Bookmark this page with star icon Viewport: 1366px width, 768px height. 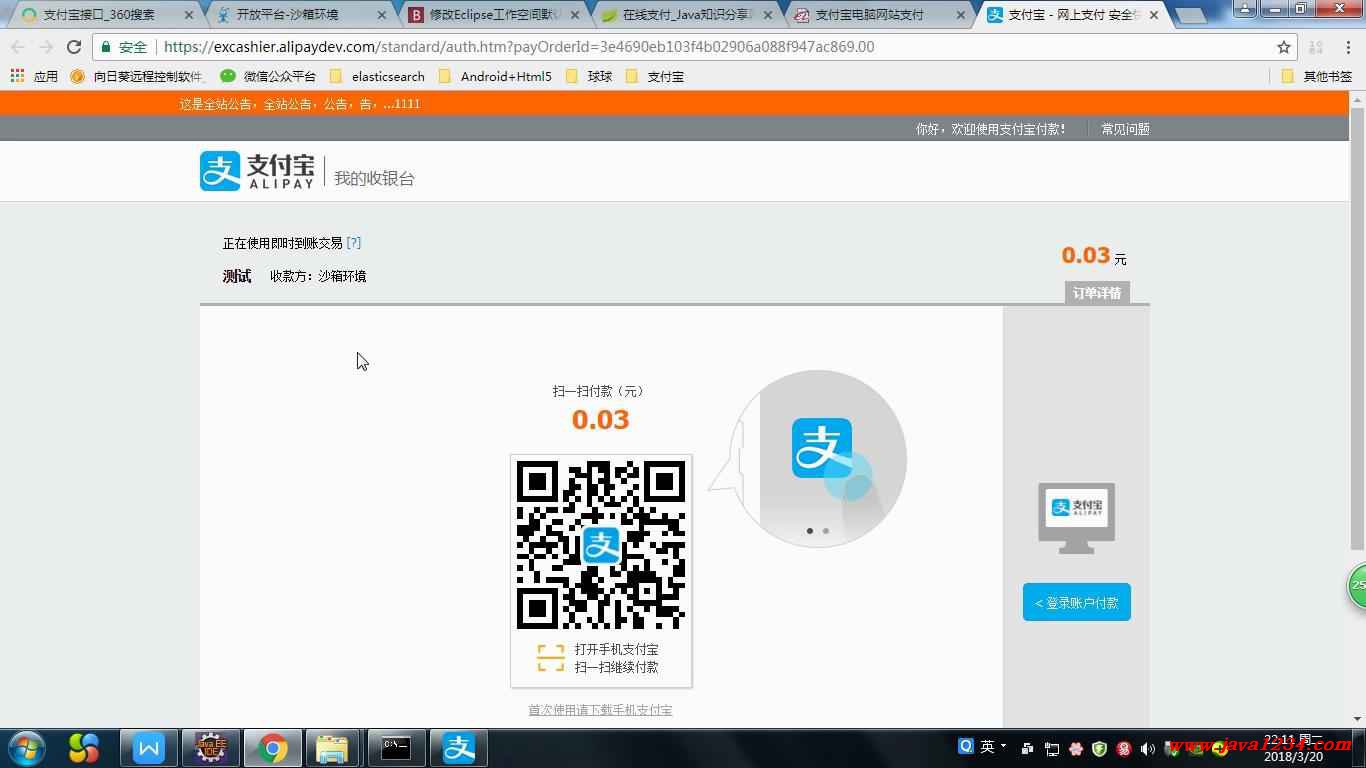pyautogui.click(x=1284, y=47)
